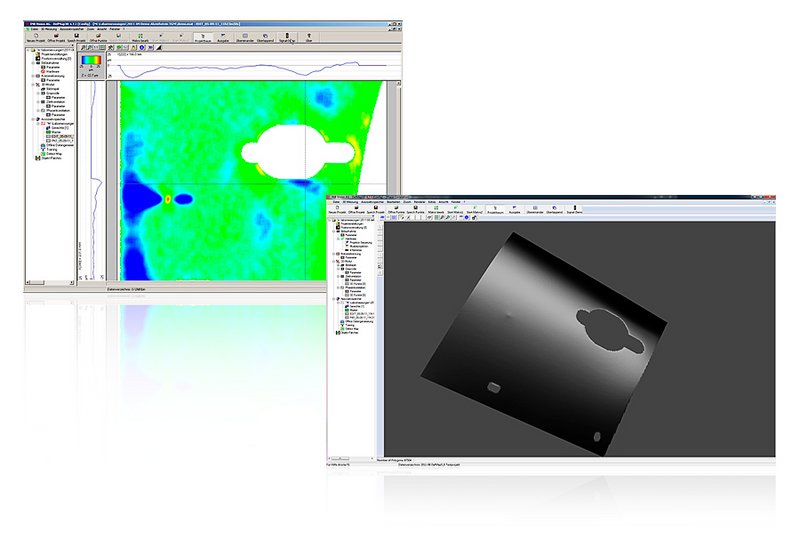
Task: Click Speich Projekt icon in back window toolbar
Action: (77, 36)
